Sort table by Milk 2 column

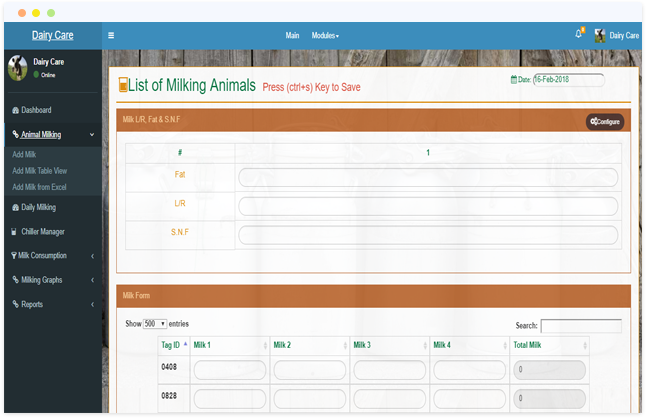pyautogui.click(x=309, y=345)
